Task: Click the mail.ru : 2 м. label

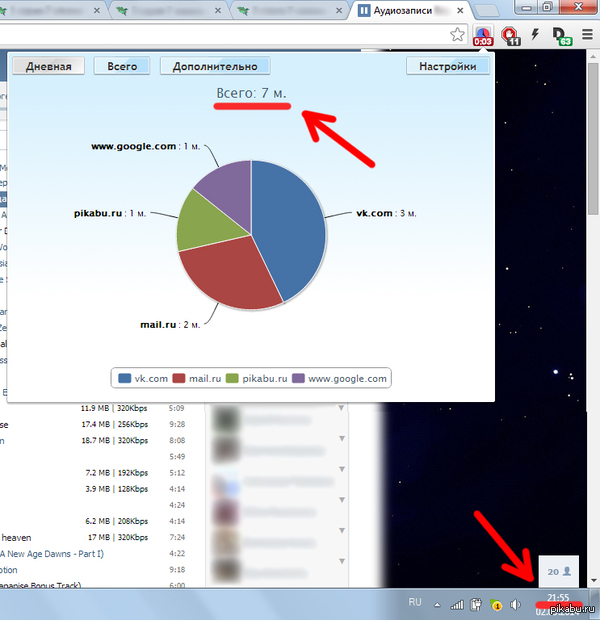Action: [x=170, y=325]
